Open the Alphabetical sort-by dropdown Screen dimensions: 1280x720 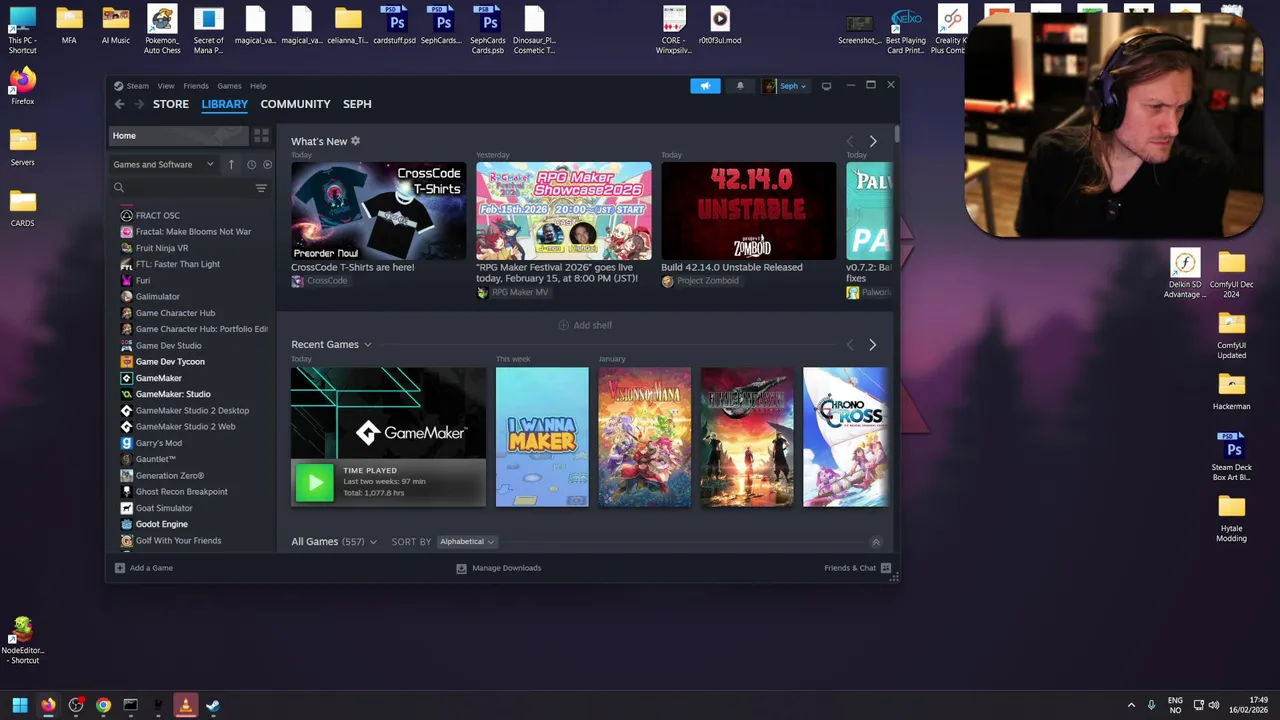467,542
